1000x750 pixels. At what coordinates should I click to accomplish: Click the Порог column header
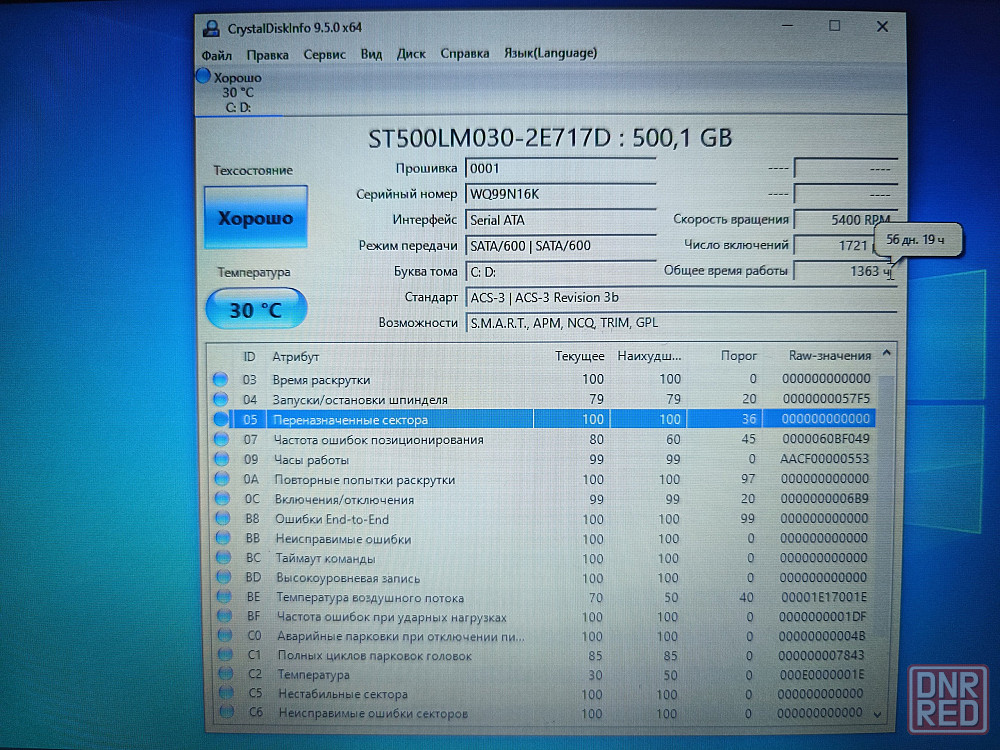[x=739, y=356]
